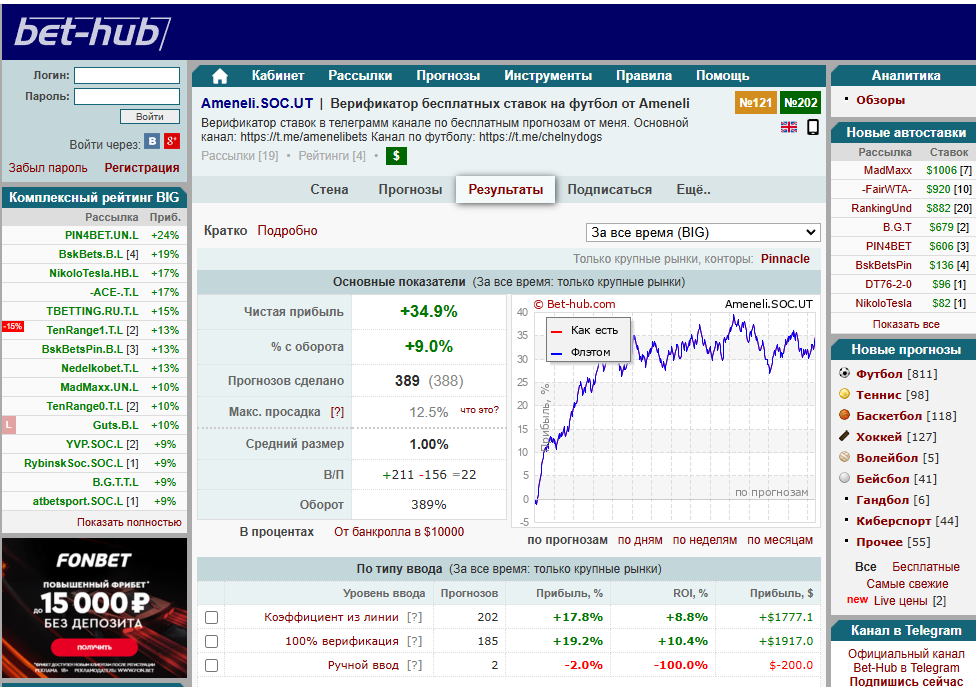The height and width of the screenshot is (687, 976).
Task: Switch to the Подписаться tab
Action: coord(609,189)
